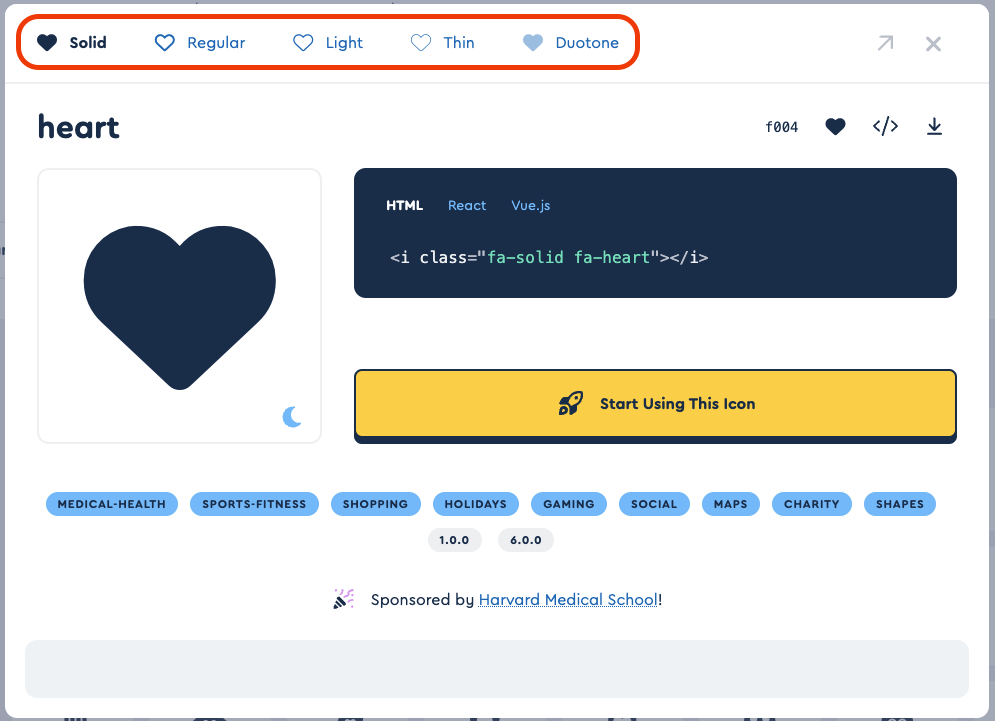
Task: Open the CHARITY category tag
Action: 812,504
